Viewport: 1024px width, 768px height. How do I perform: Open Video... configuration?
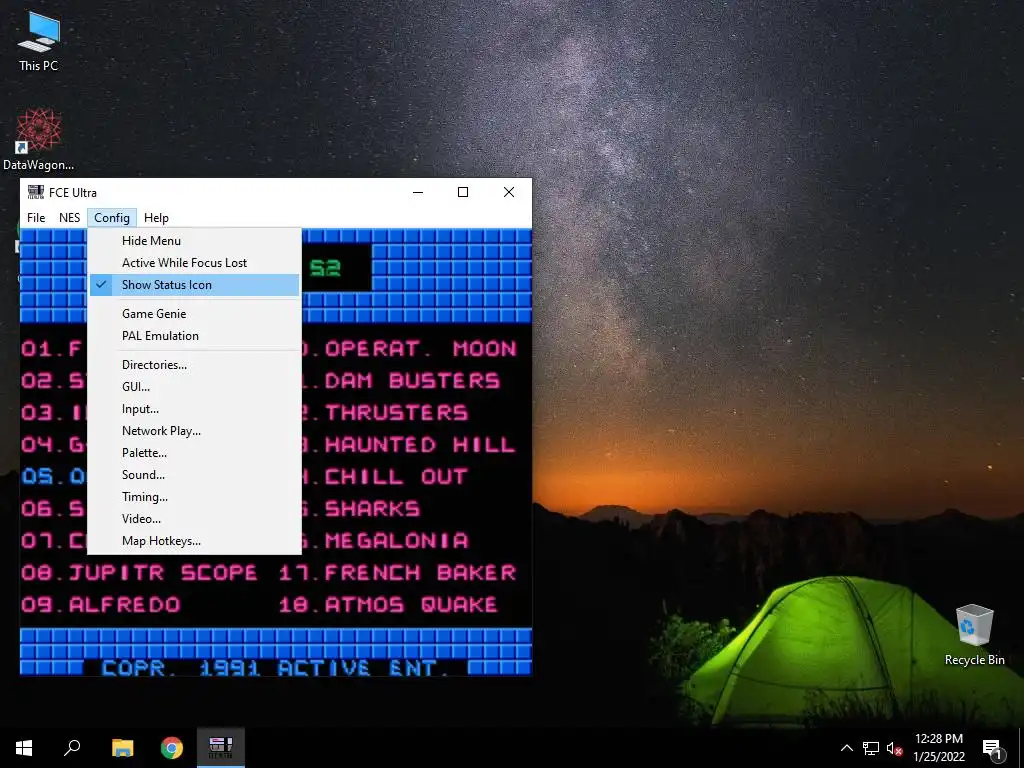tap(194, 519)
